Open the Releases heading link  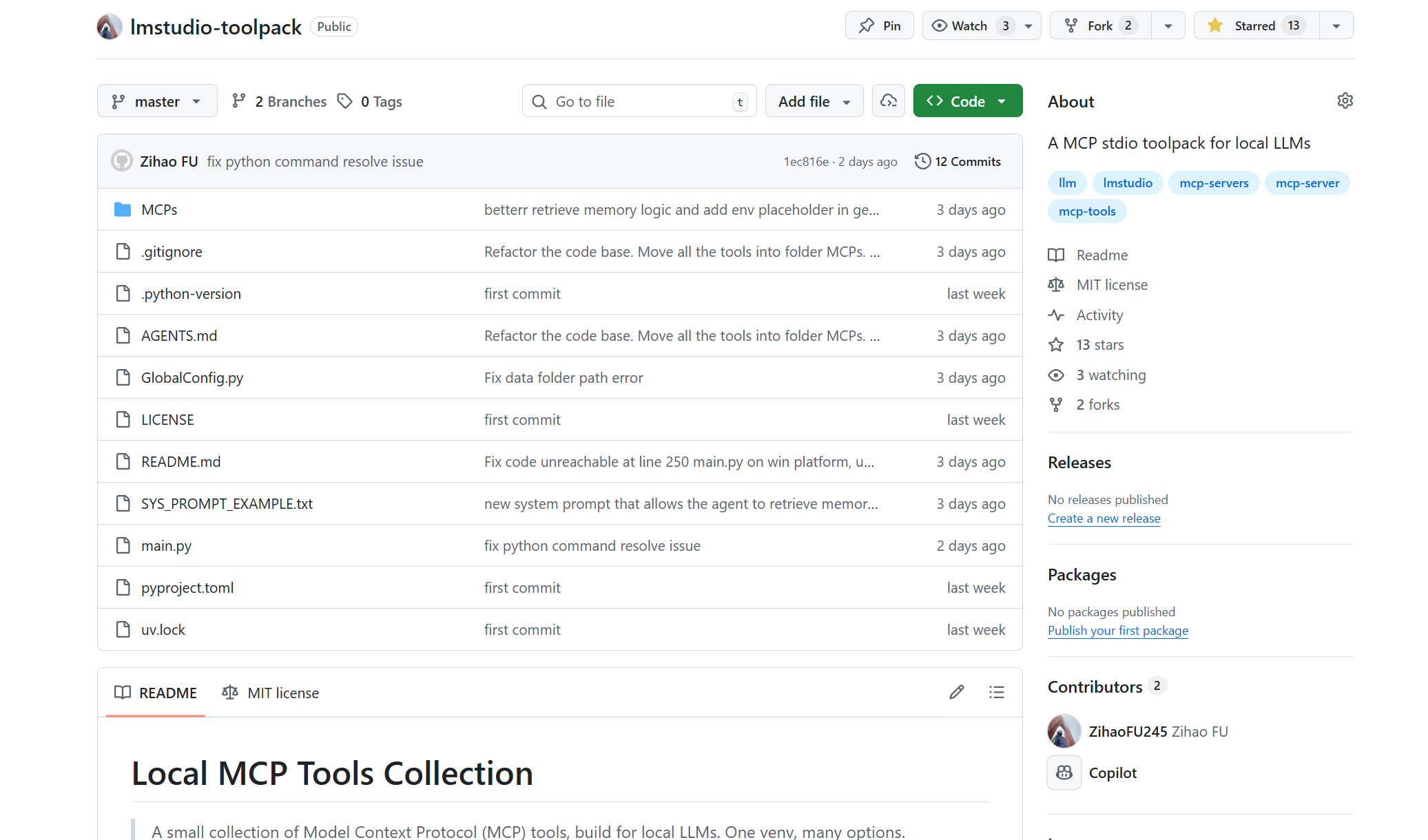point(1079,463)
